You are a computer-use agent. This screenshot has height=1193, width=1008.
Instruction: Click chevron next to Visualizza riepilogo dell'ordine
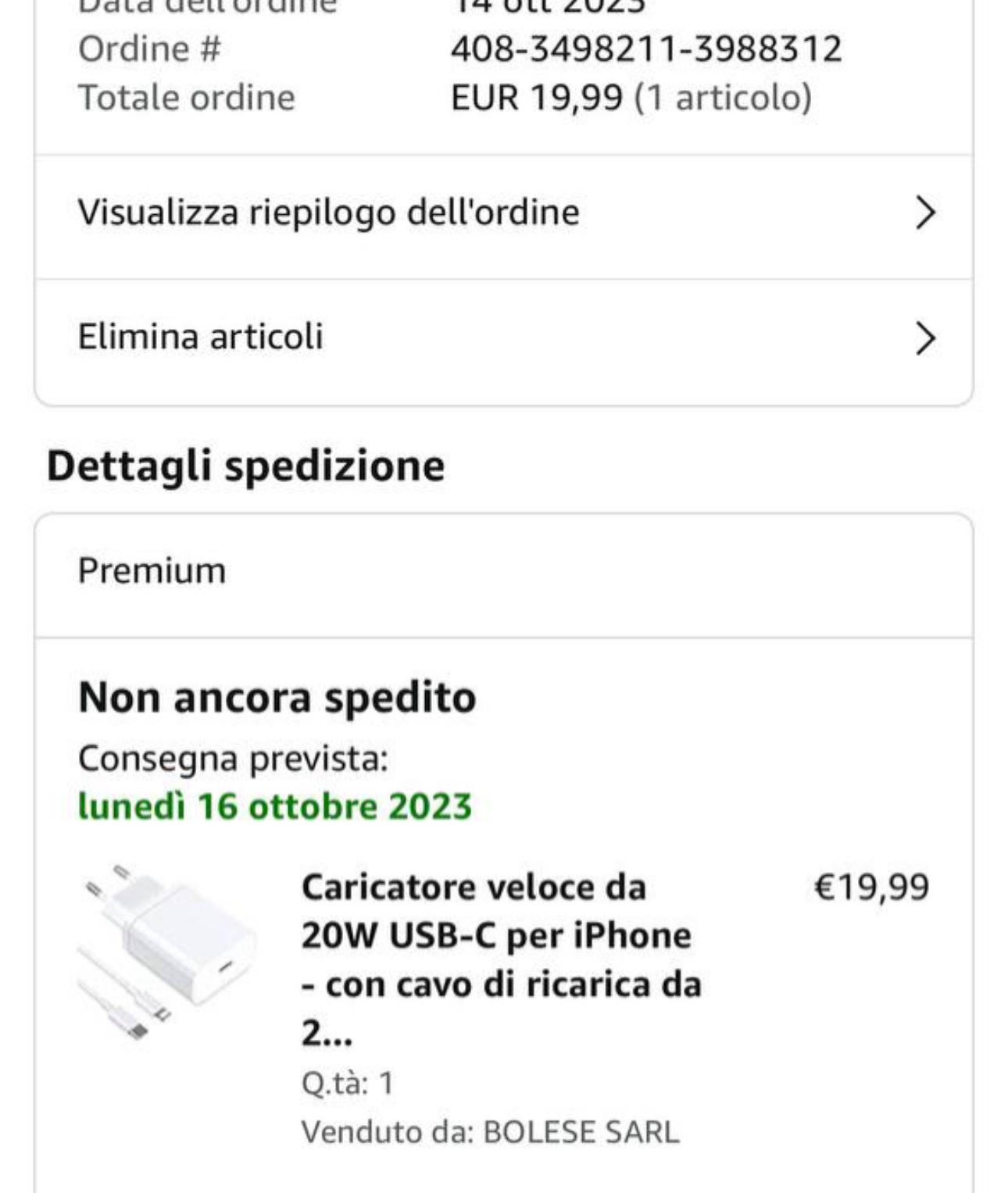[x=925, y=213]
